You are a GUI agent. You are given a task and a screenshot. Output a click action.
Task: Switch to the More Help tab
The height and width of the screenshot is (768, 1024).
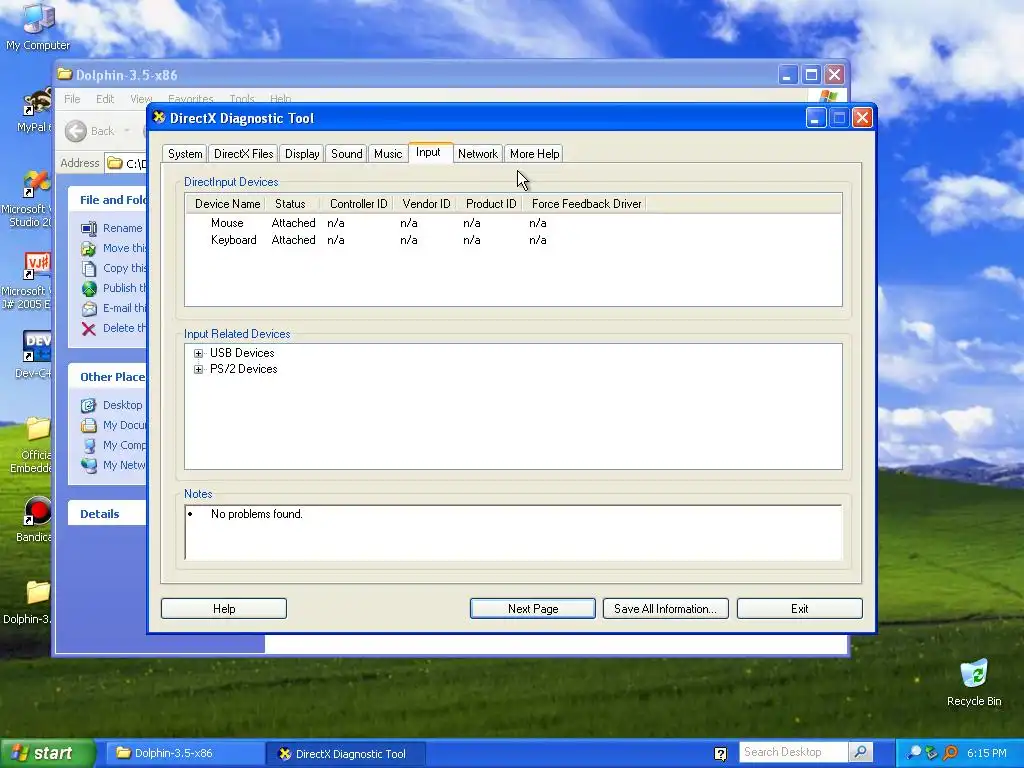(x=534, y=154)
